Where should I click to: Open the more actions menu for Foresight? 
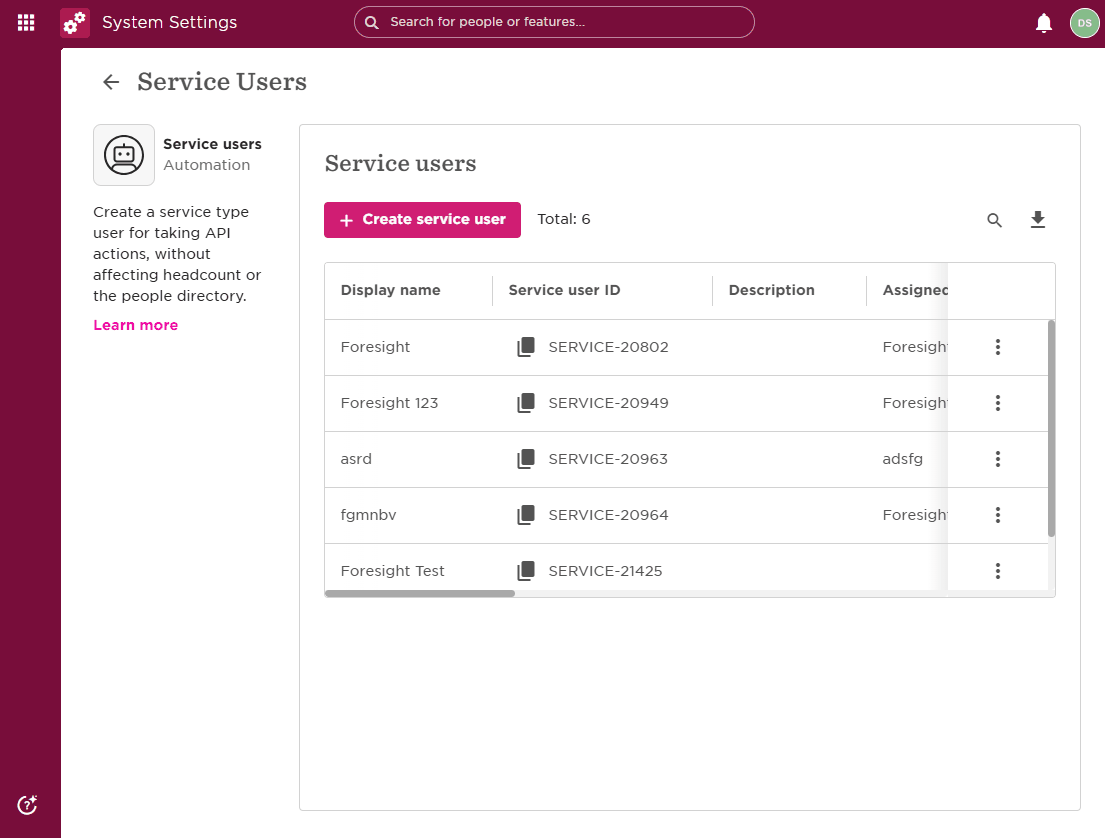tap(998, 347)
